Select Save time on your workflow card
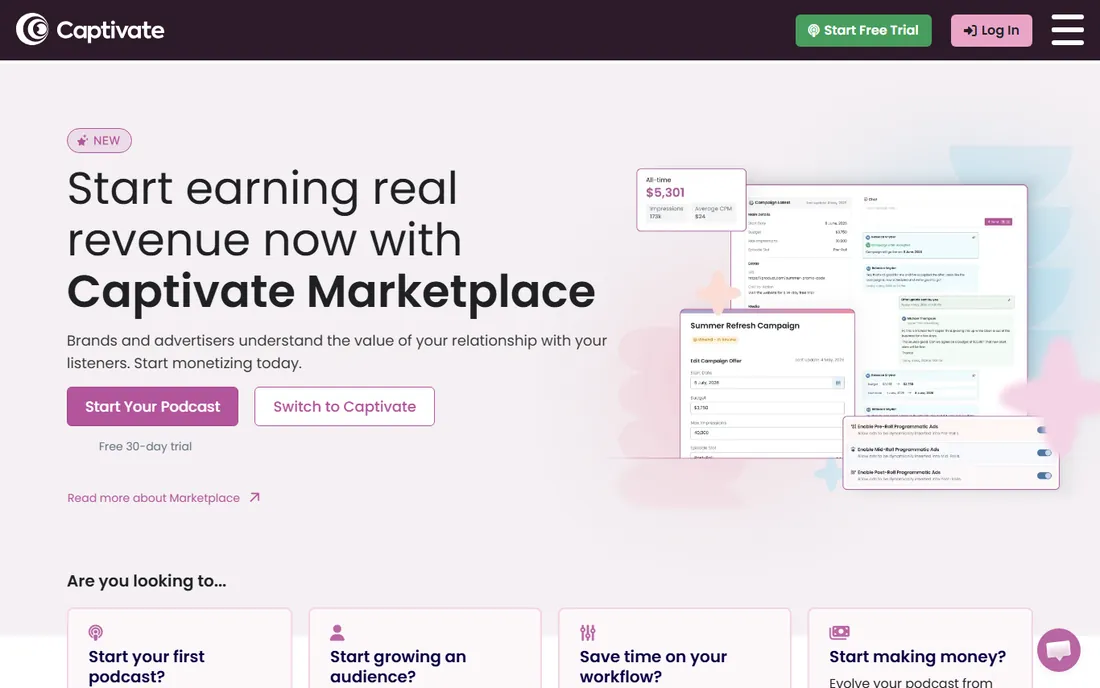1100x688 pixels. pos(674,649)
